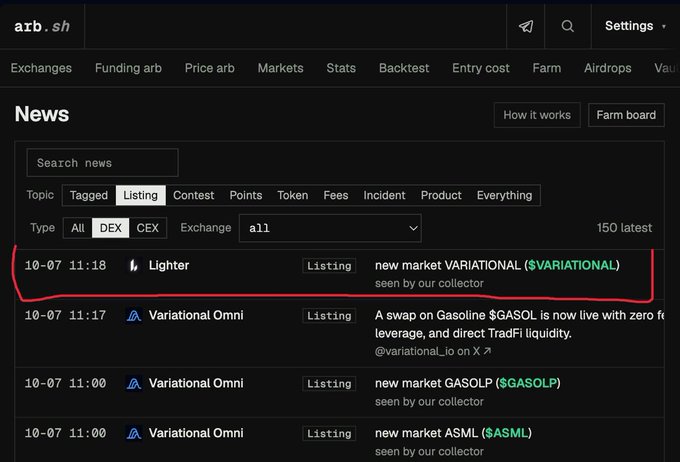Click the 10-07 11:18 timestamp
Image resolution: width=680 pixels, height=462 pixels.
(x=65, y=265)
